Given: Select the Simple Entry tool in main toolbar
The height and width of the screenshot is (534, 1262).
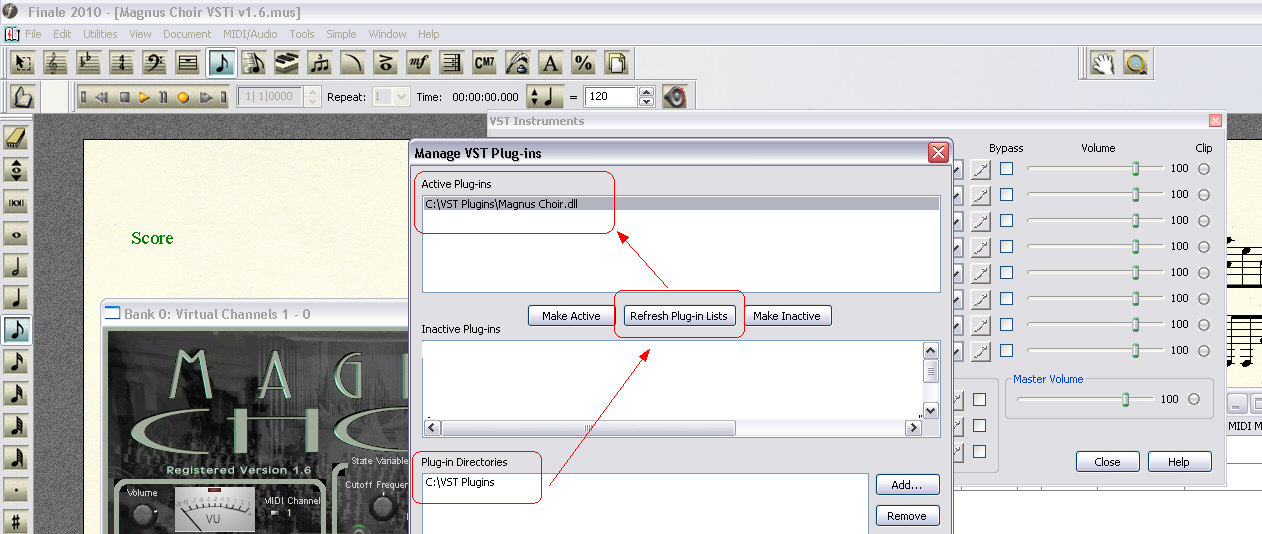Looking at the screenshot, I should 221,63.
